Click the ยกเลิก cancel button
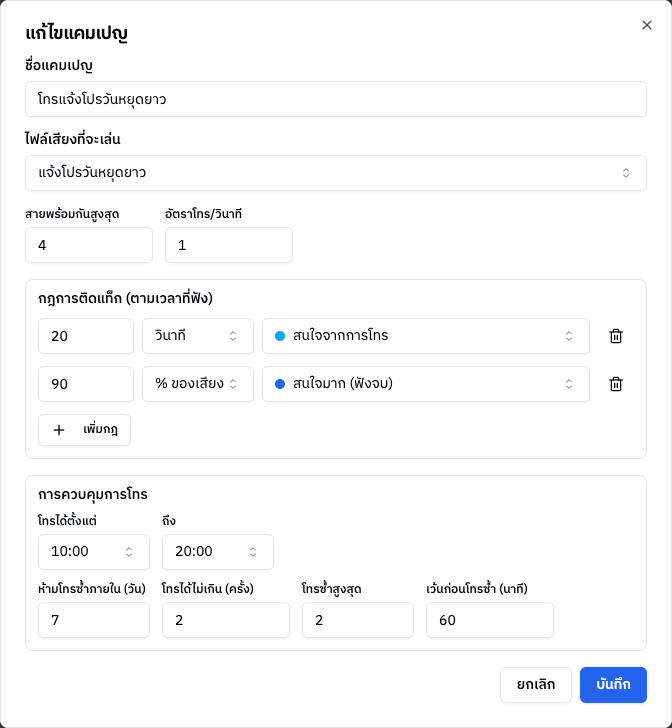This screenshot has height=728, width=672. pyautogui.click(x=535, y=685)
